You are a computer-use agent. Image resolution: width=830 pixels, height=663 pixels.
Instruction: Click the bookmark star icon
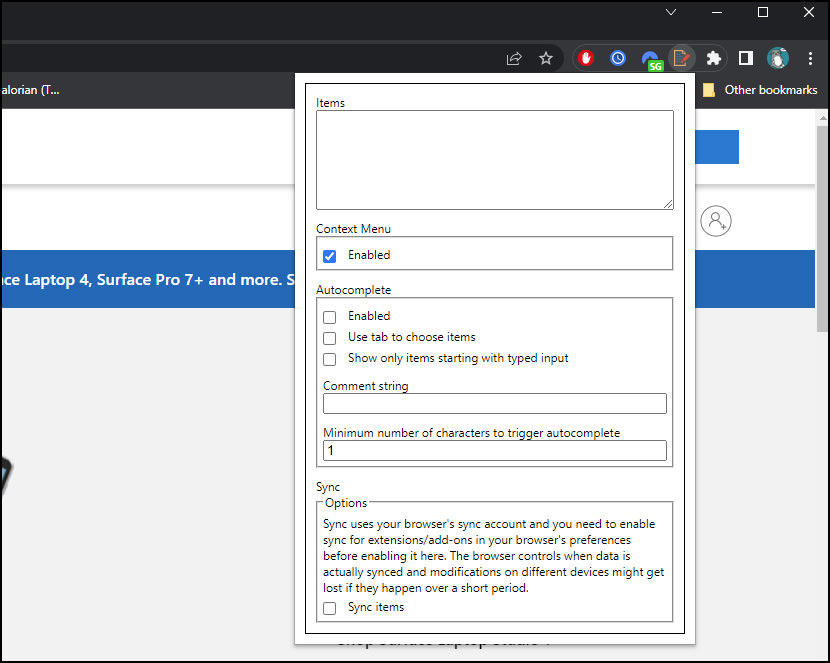(546, 58)
